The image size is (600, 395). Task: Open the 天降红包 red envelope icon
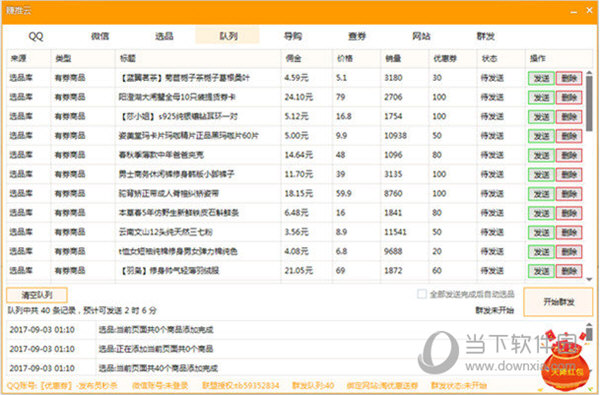[566, 361]
